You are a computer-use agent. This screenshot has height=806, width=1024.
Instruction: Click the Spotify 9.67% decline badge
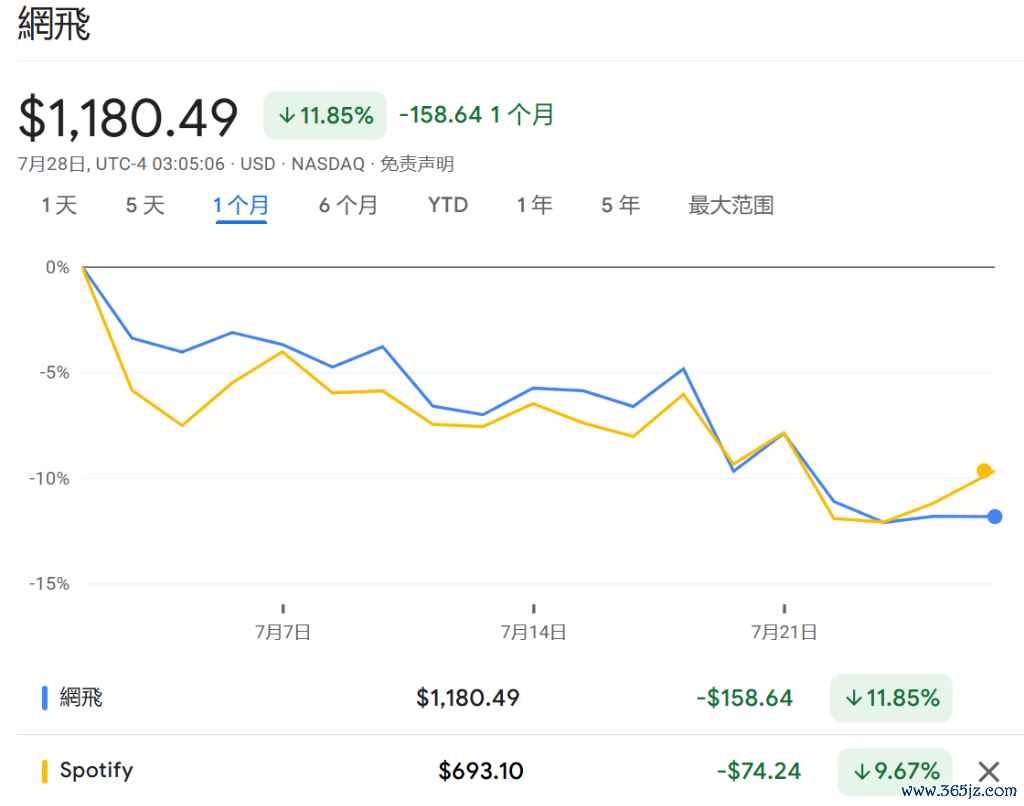coord(895,771)
